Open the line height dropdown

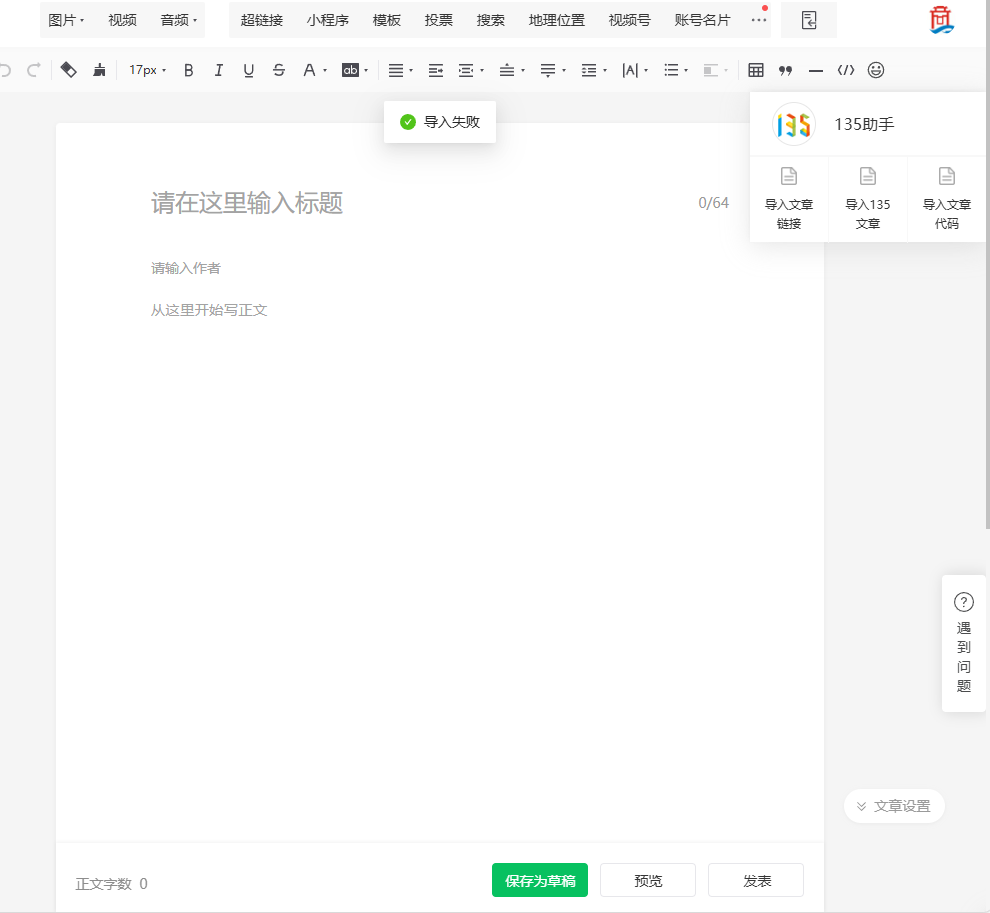(594, 70)
